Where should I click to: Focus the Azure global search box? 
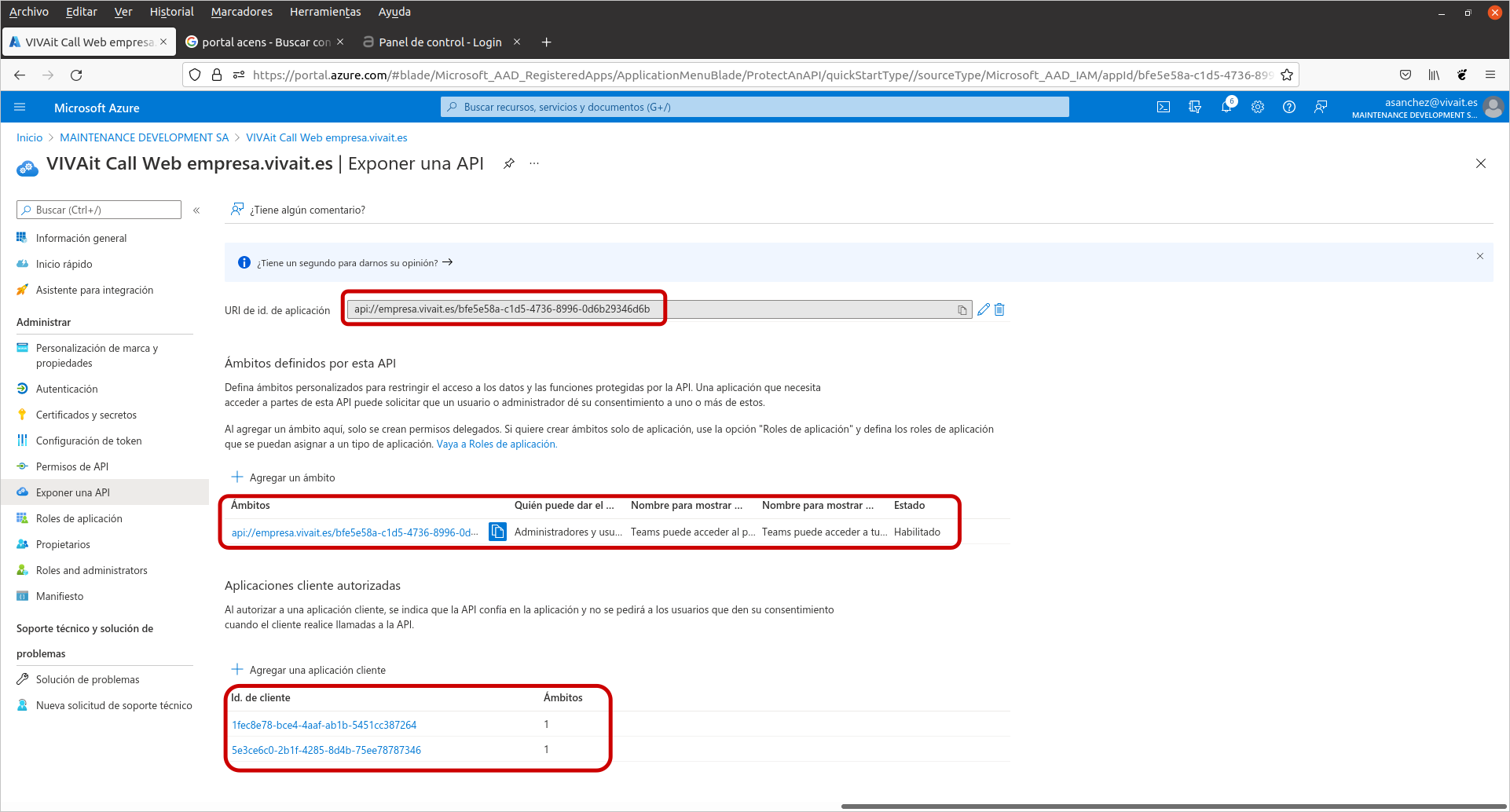coord(754,107)
